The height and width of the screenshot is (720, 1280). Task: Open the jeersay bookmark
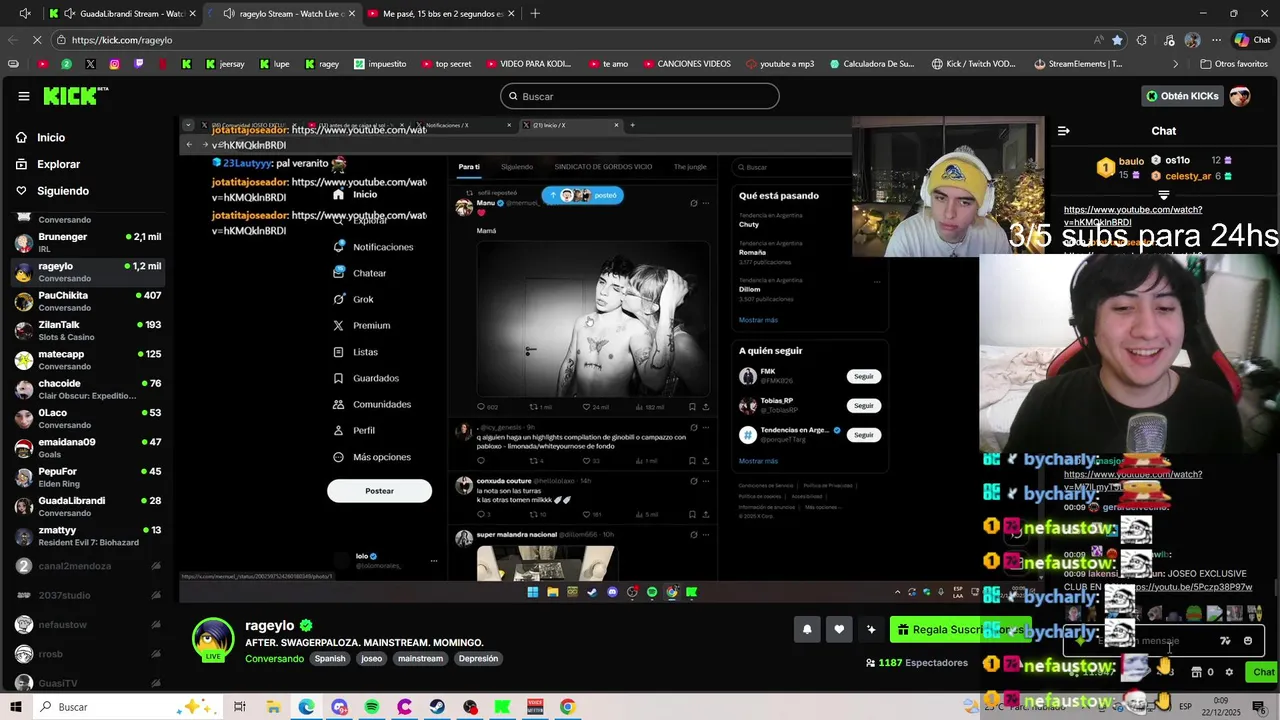224,64
